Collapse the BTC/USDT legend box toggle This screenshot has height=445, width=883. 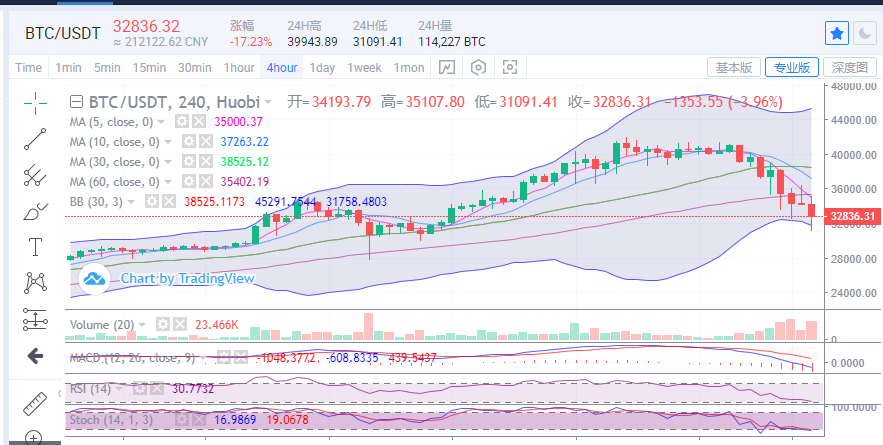pyautogui.click(x=76, y=102)
